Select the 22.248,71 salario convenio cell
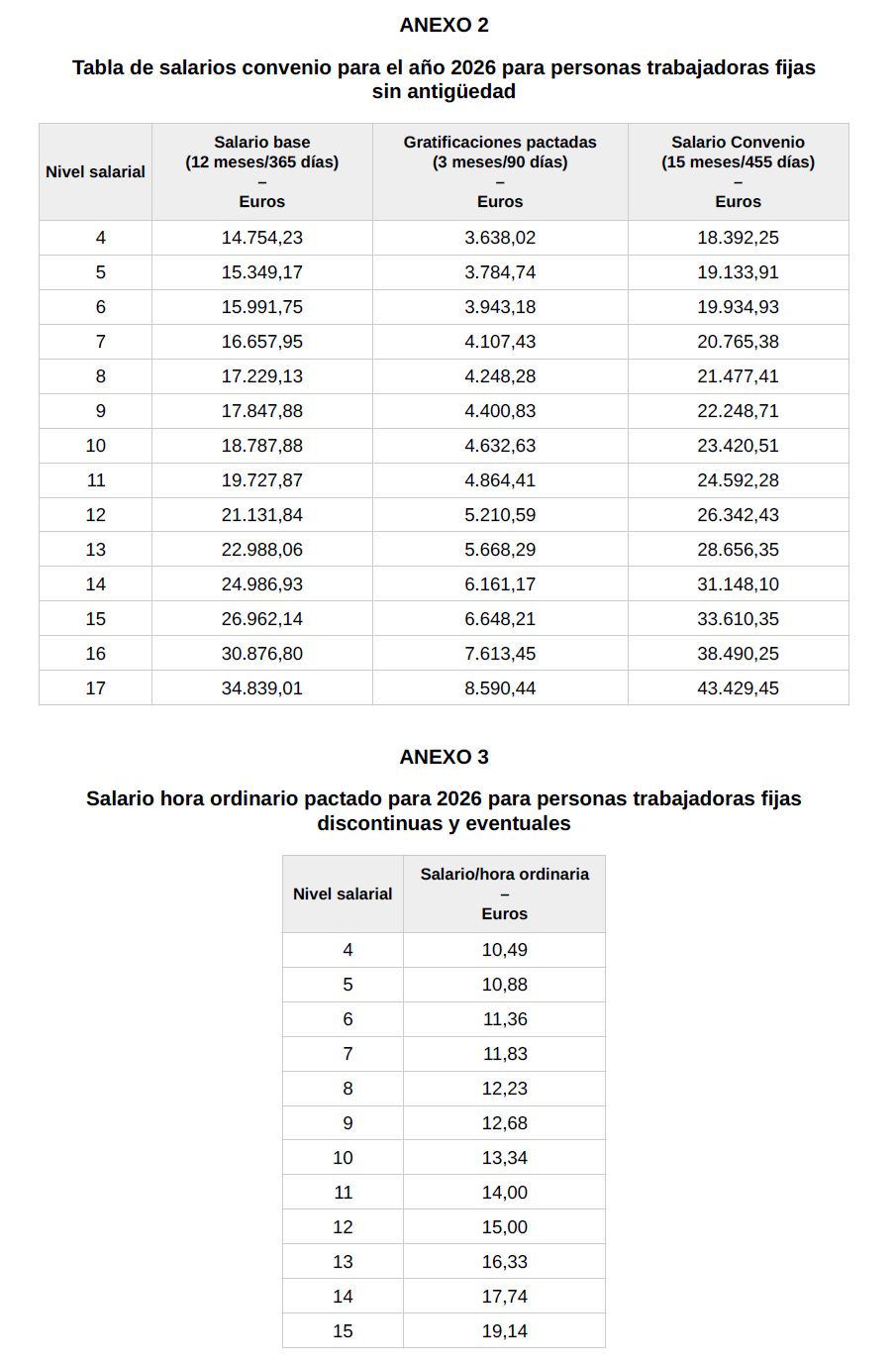 pyautogui.click(x=738, y=411)
